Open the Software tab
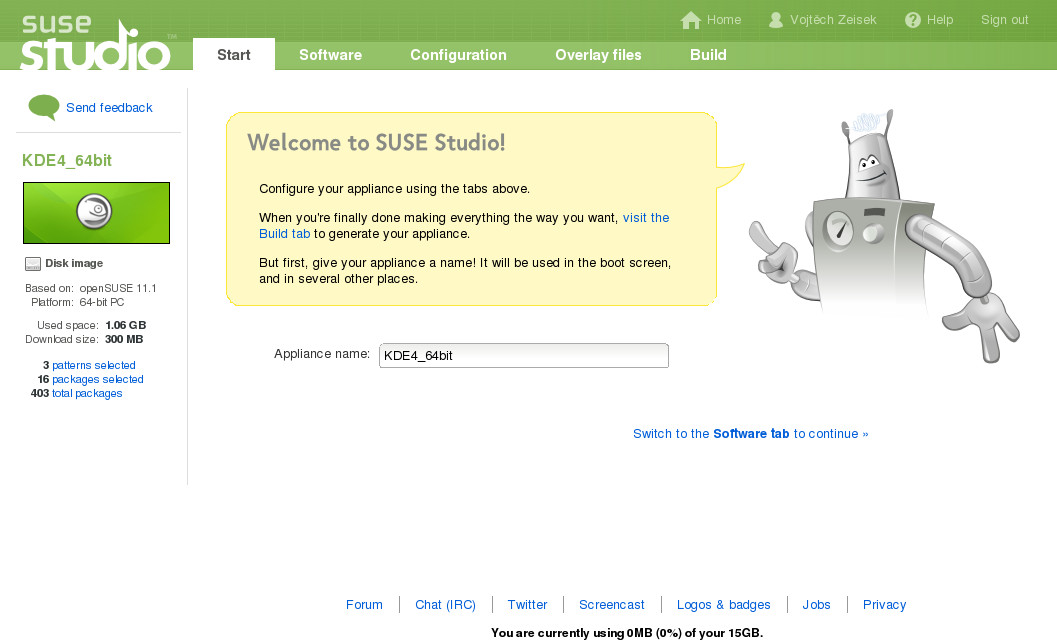The width and height of the screenshot is (1057, 644). 330,55
